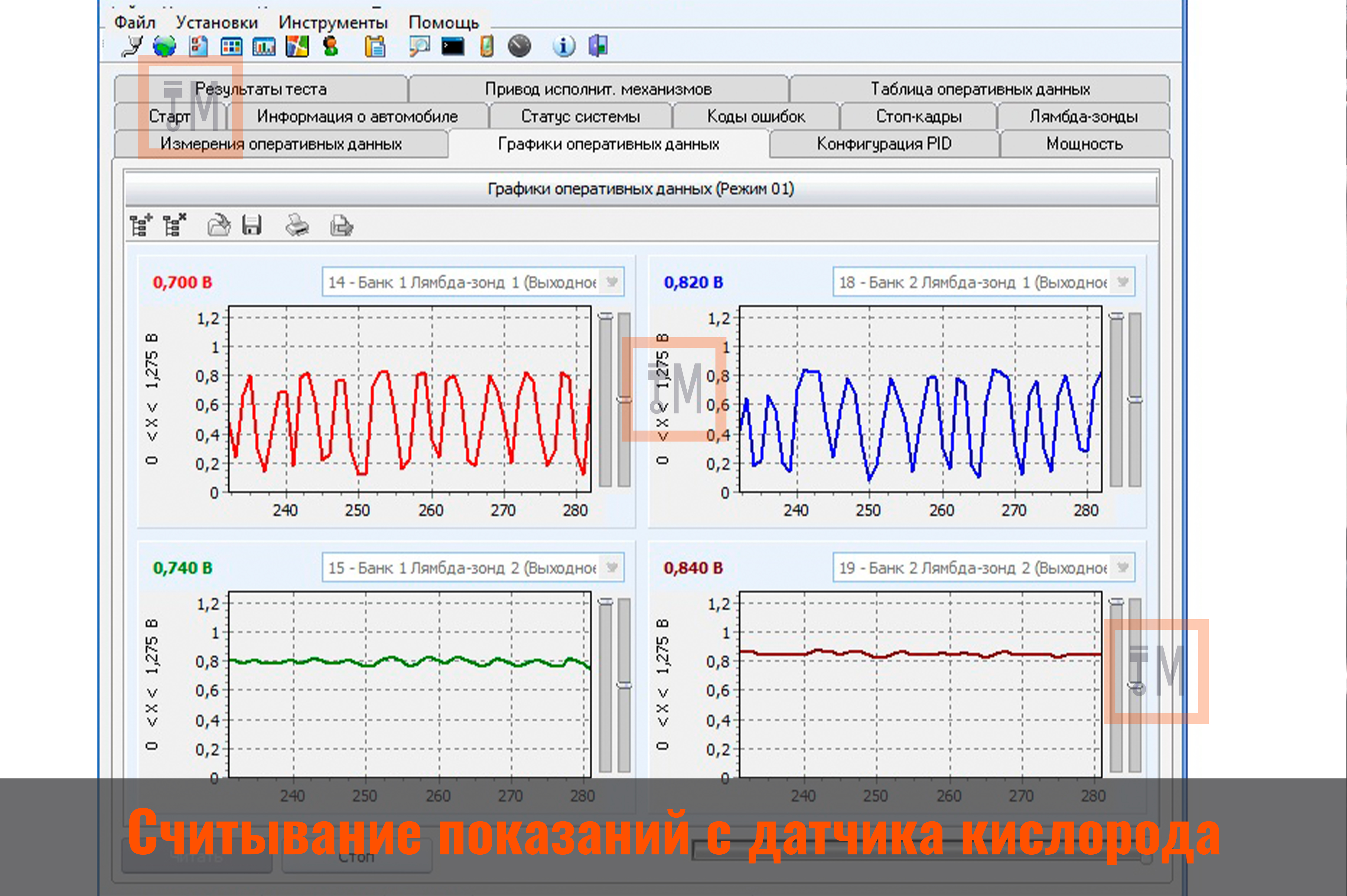Open the black terminal console icon
Image resolution: width=1347 pixels, height=896 pixels.
click(453, 47)
